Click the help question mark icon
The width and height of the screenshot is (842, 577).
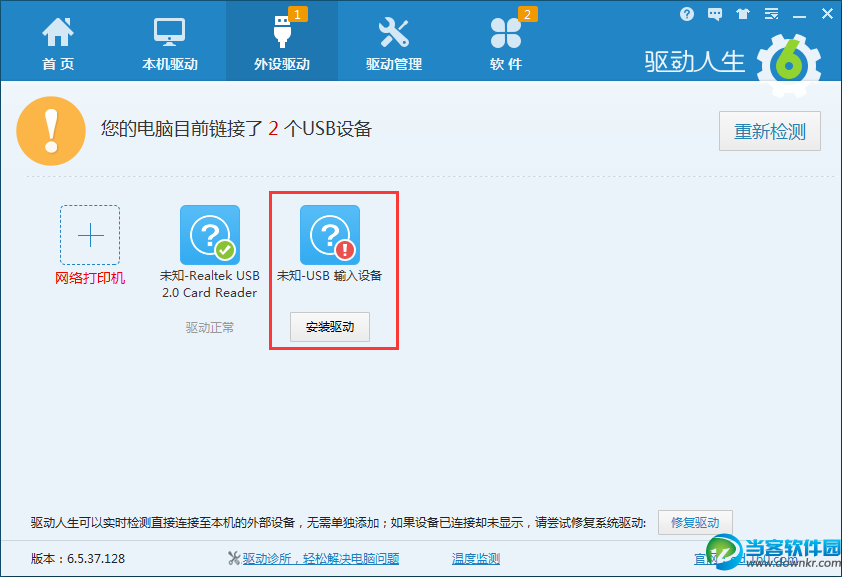pyautogui.click(x=686, y=14)
